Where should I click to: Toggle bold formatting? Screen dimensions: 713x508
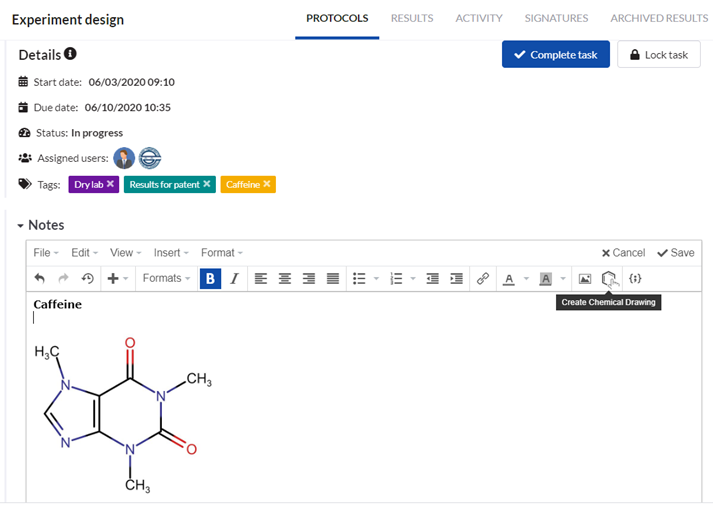[210, 278]
